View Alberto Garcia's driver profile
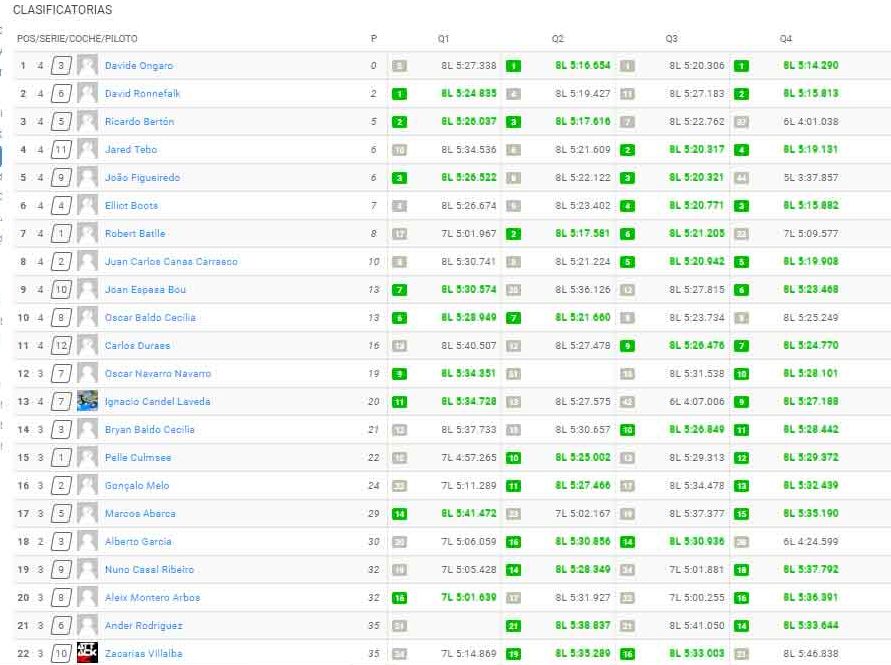Viewport: 891px width, 665px height. [138, 542]
